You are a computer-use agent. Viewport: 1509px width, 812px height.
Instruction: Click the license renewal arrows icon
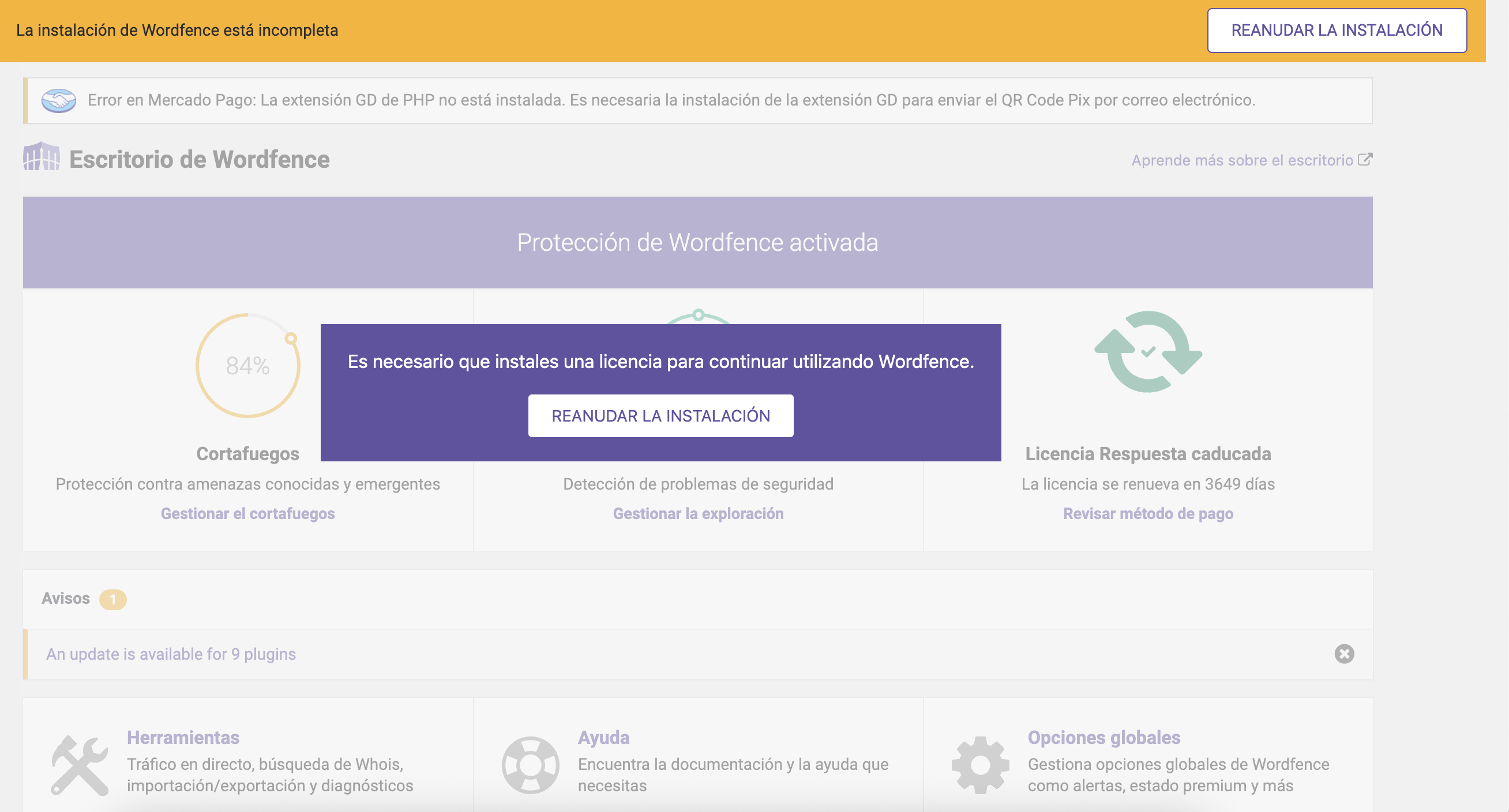coord(1147,352)
